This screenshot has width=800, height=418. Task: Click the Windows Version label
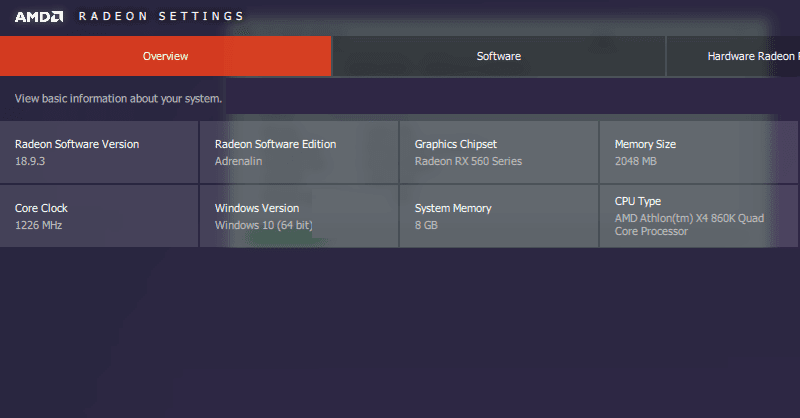[x=257, y=208]
